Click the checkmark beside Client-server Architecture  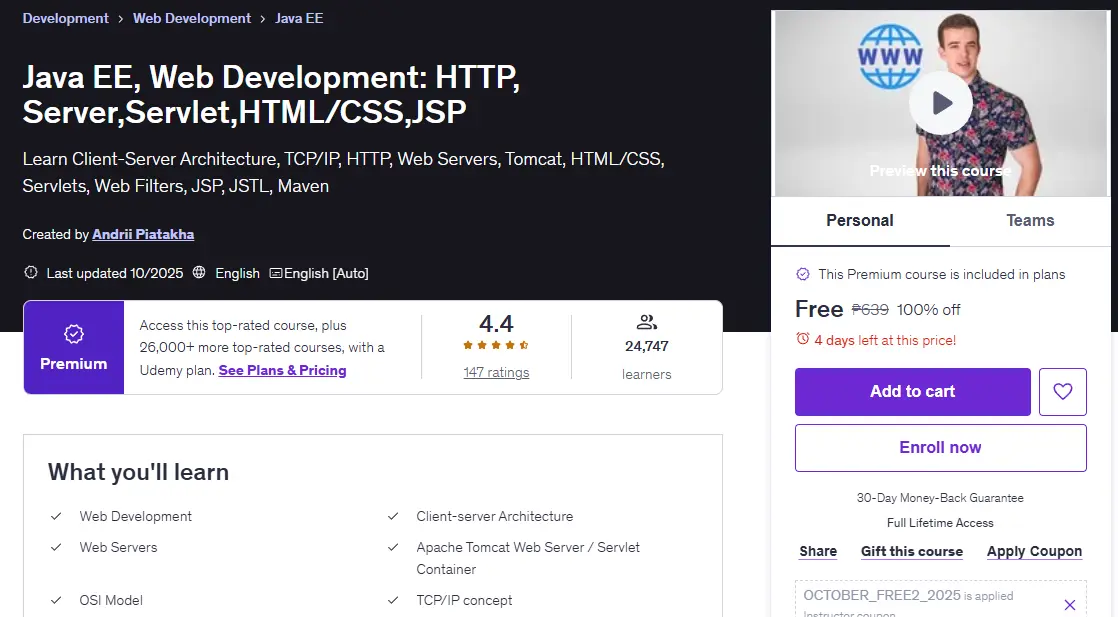pos(393,516)
